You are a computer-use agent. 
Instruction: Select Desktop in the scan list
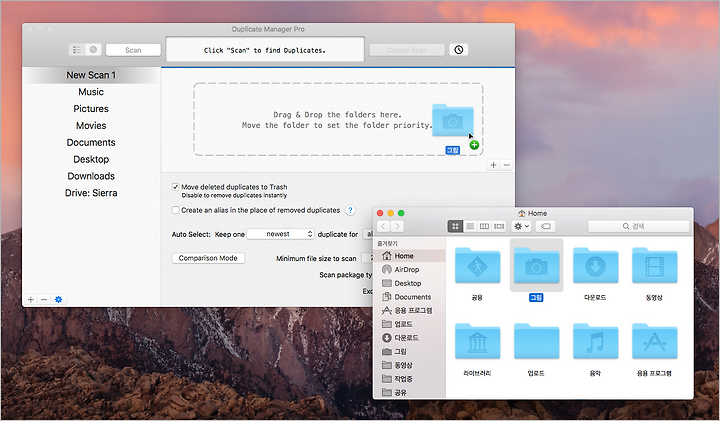pos(91,159)
